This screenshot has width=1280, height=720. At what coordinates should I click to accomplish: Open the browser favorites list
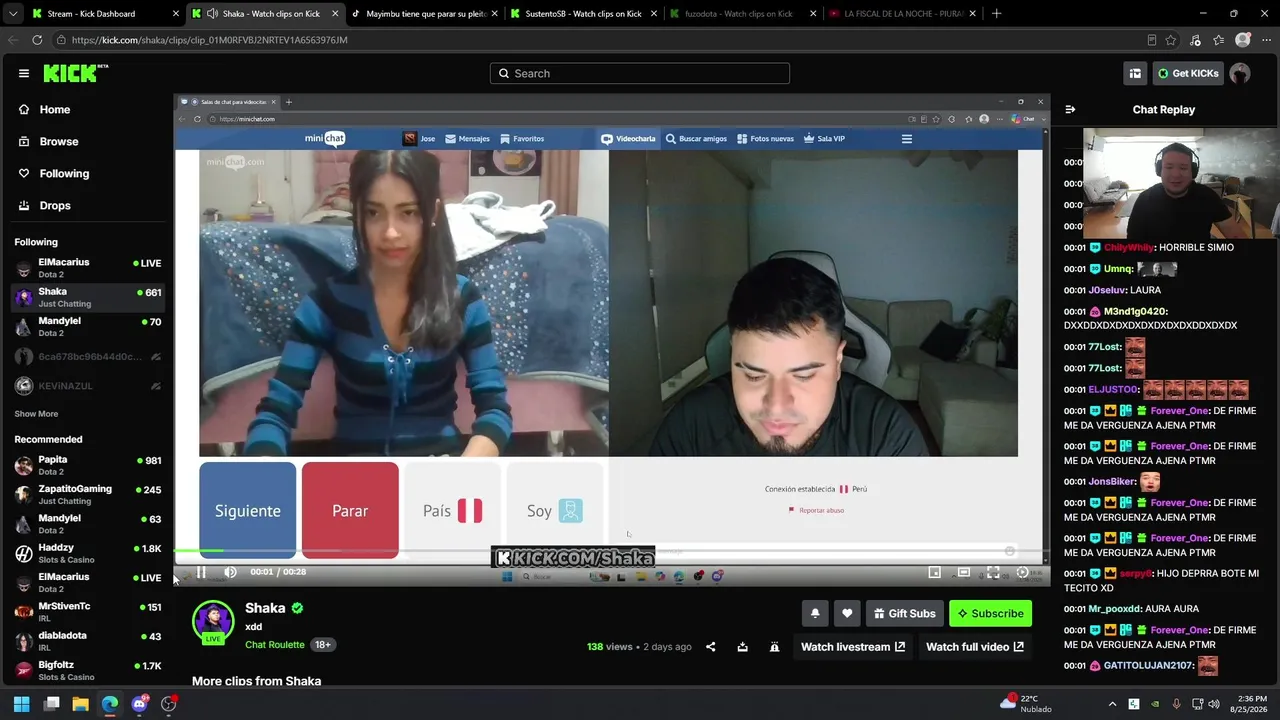[1218, 40]
